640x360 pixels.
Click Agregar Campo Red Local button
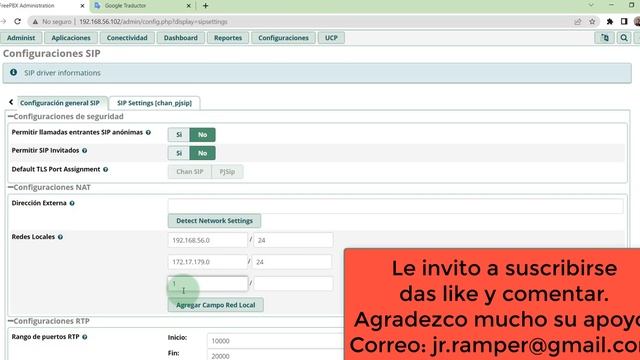[216, 305]
